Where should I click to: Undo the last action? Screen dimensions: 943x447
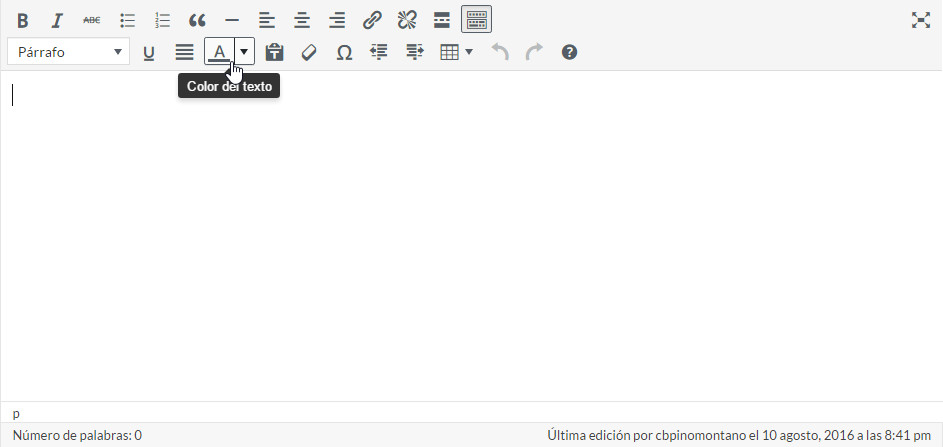(x=500, y=52)
